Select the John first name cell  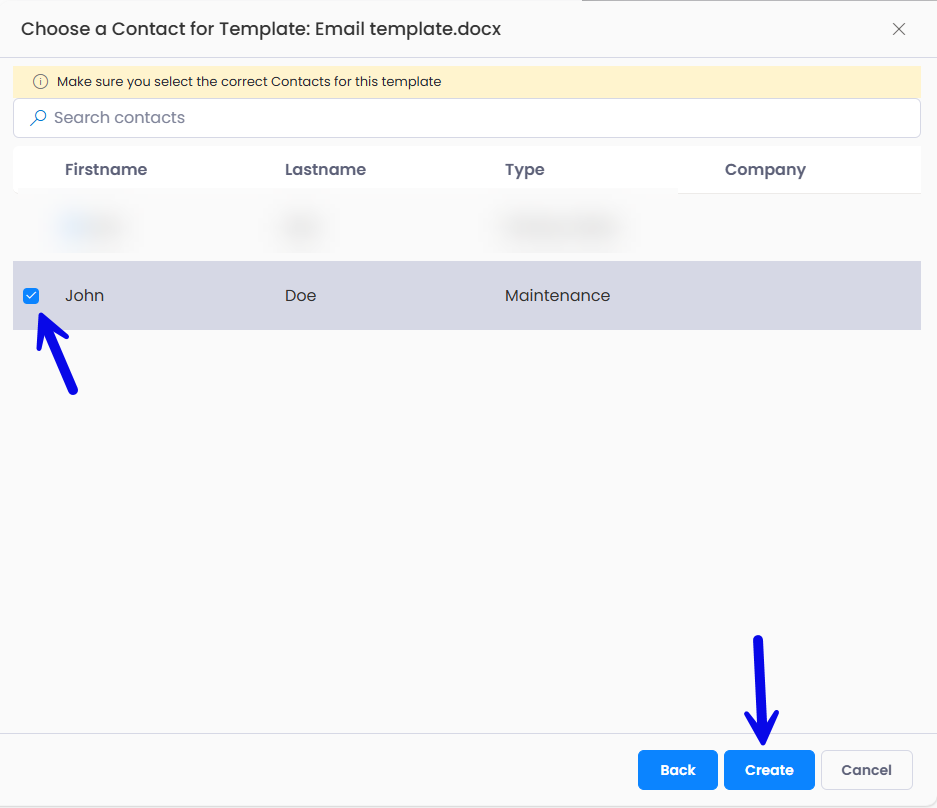pyautogui.click(x=84, y=296)
